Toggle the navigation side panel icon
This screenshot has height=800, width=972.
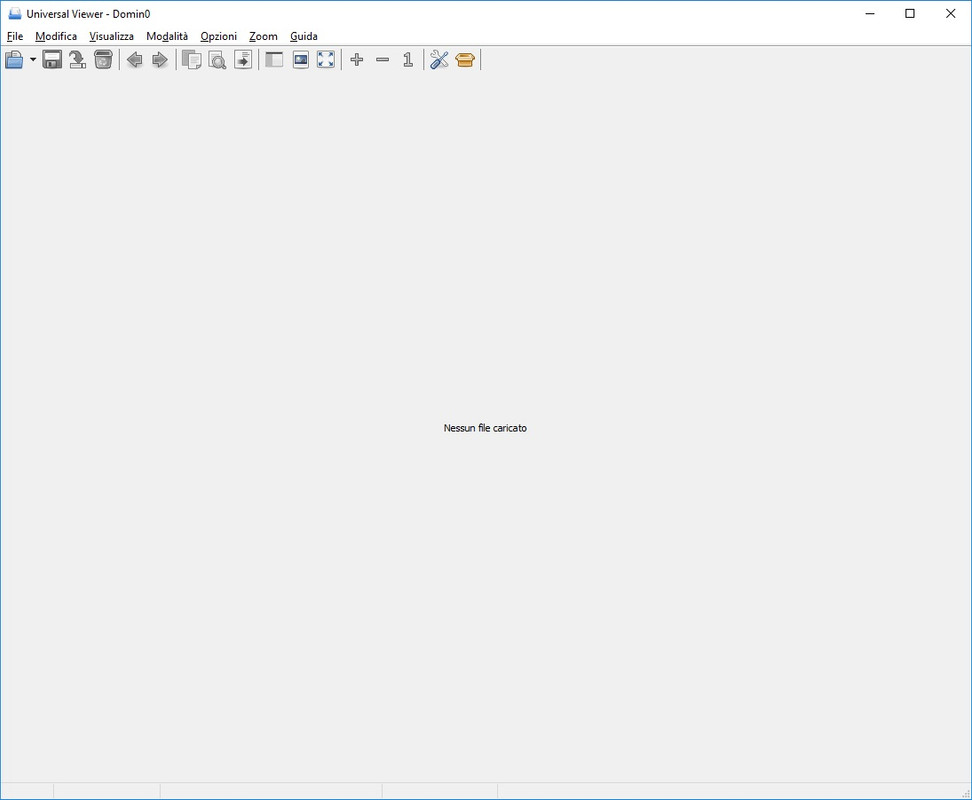tap(274, 60)
